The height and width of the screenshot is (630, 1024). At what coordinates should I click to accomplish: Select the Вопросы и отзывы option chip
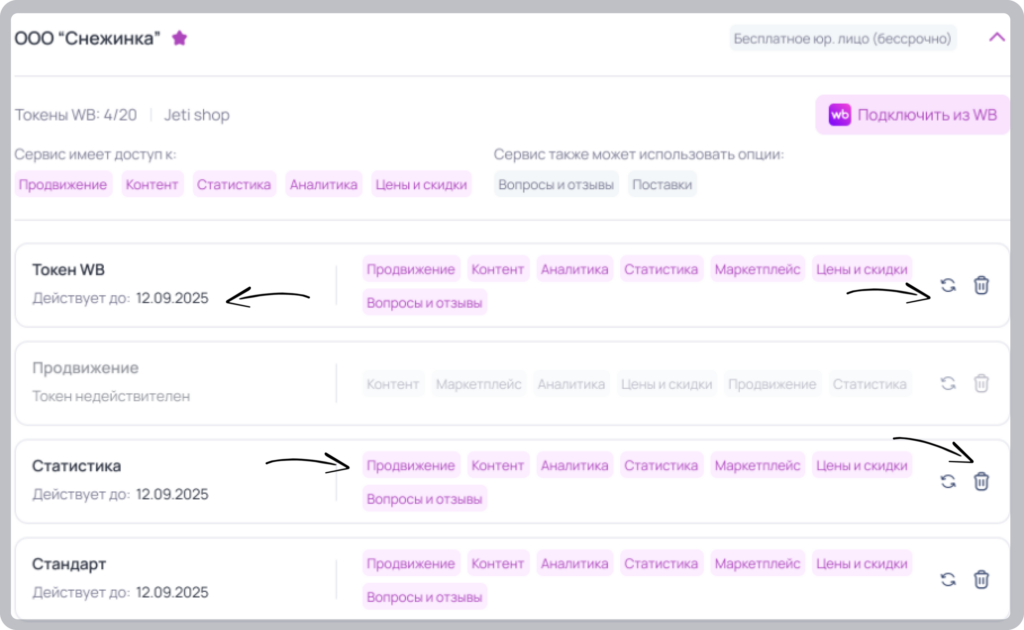click(x=556, y=185)
